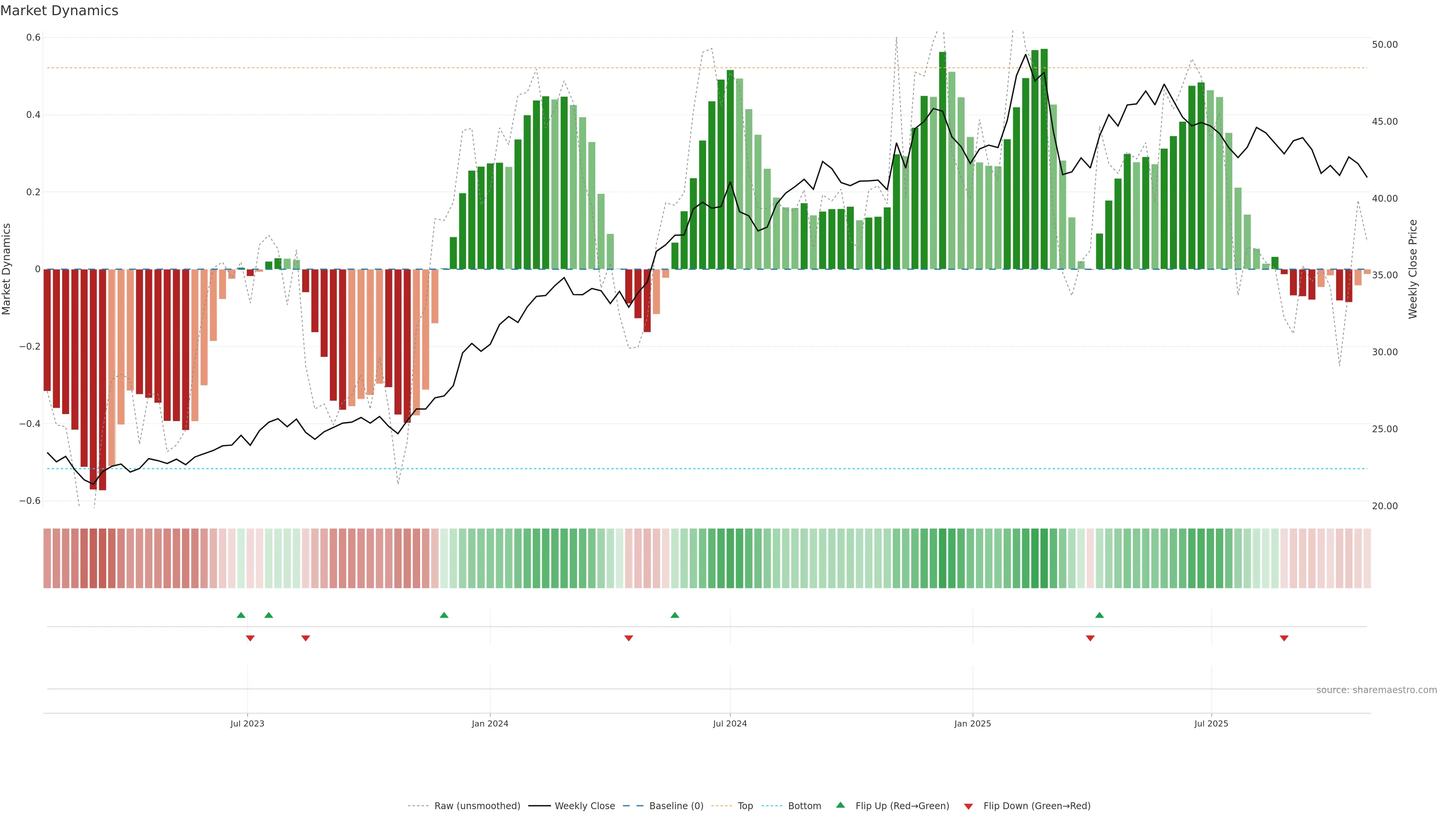The height and width of the screenshot is (819, 1456).
Task: Toggle the Weekly Close legend entry
Action: (x=584, y=806)
